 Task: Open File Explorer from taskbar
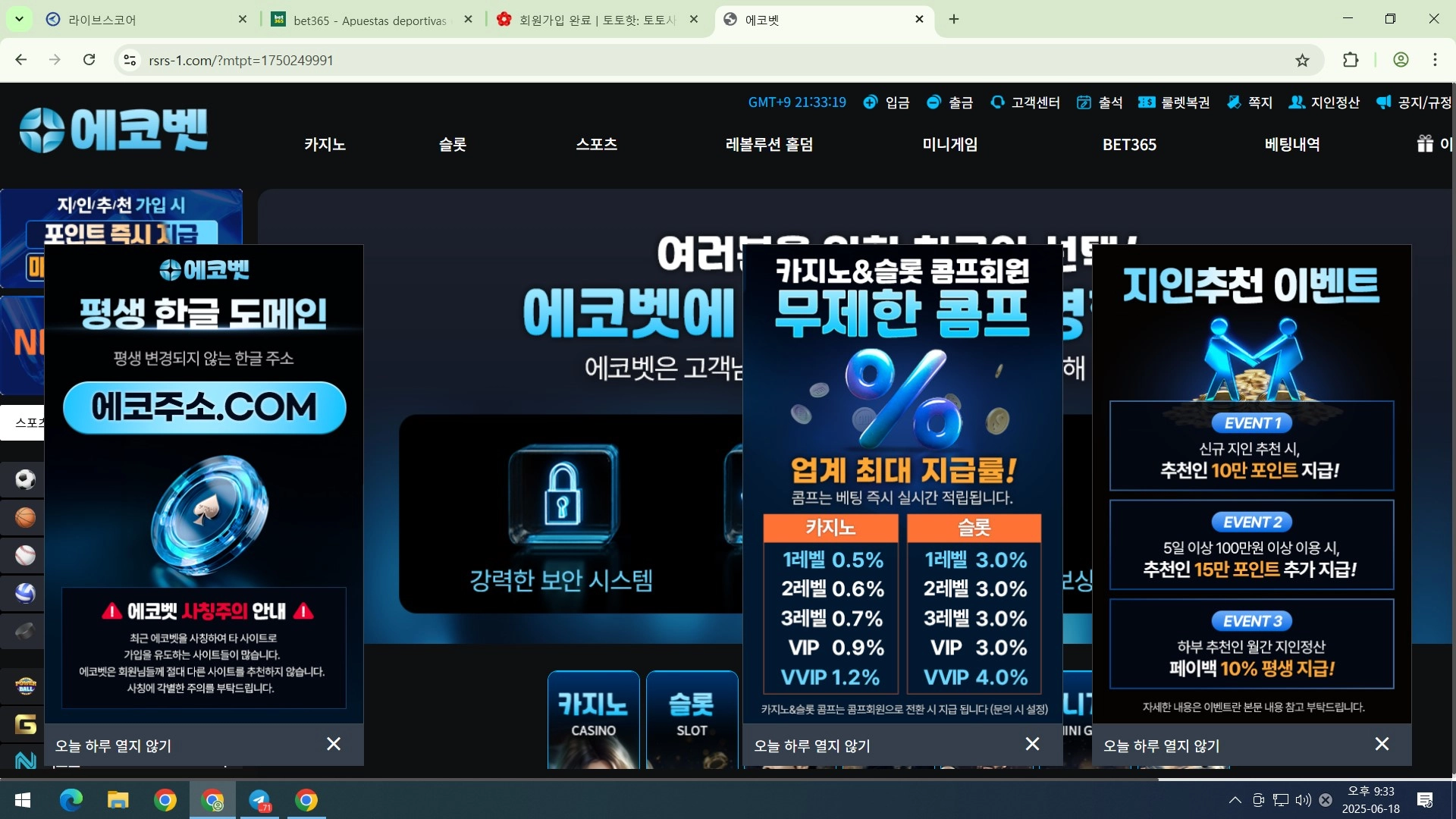tap(118, 800)
